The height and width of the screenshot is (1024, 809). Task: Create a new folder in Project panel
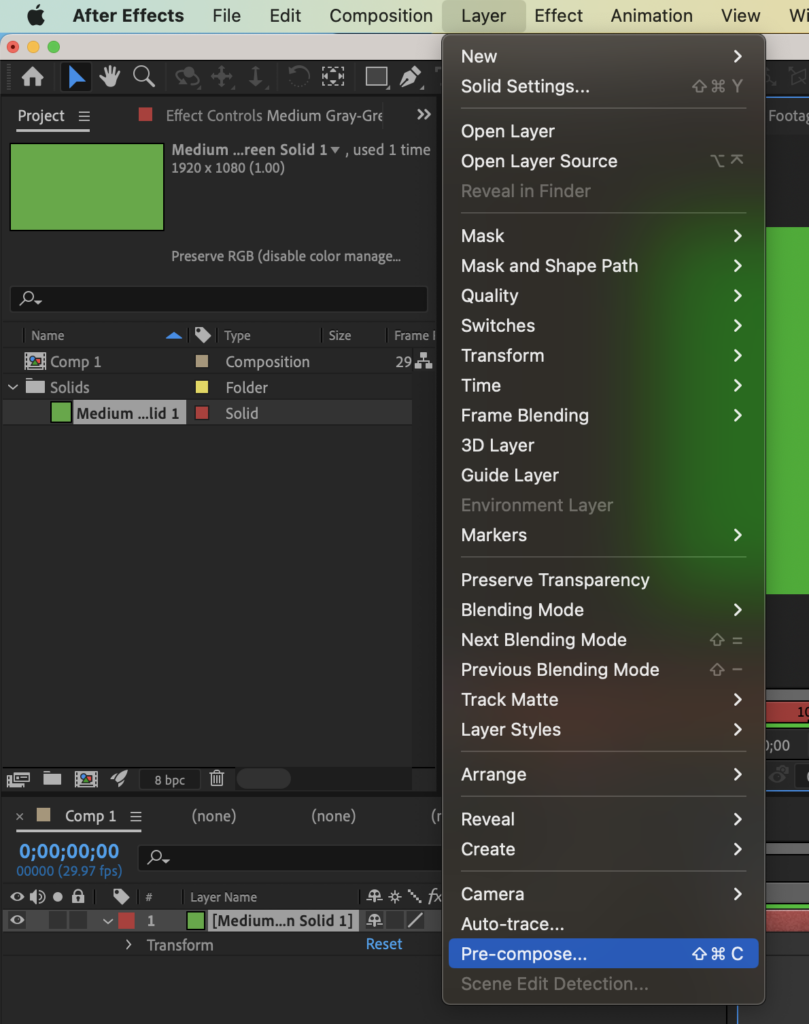click(52, 778)
